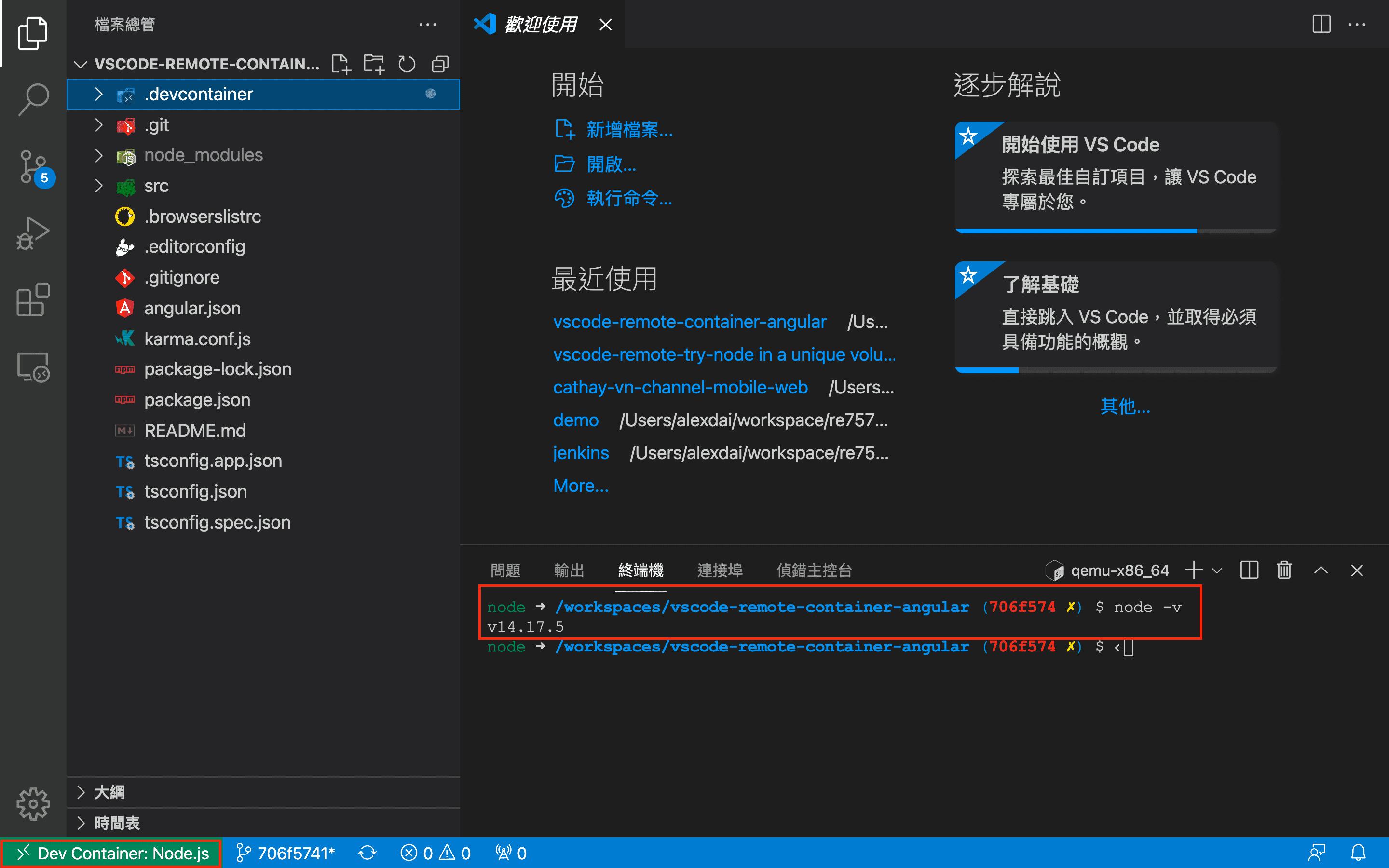1389x868 pixels.
Task: Open the Extensions view
Action: [33, 299]
